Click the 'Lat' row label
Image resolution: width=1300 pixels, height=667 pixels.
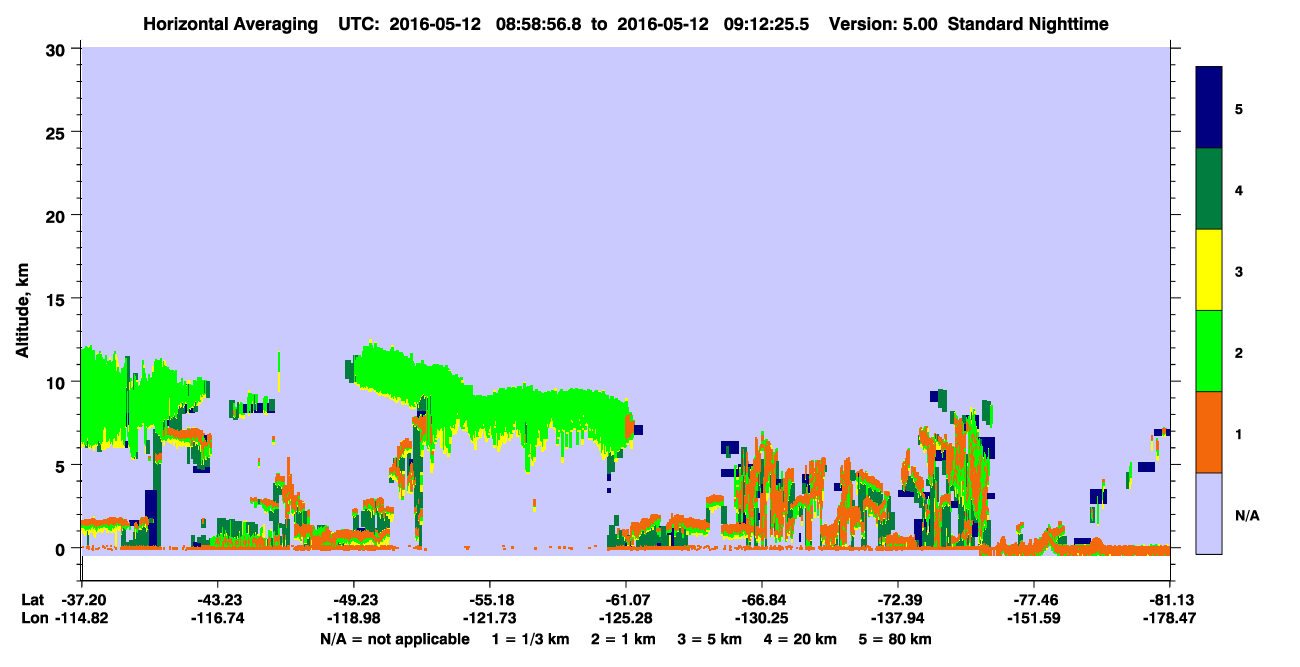tap(32, 599)
